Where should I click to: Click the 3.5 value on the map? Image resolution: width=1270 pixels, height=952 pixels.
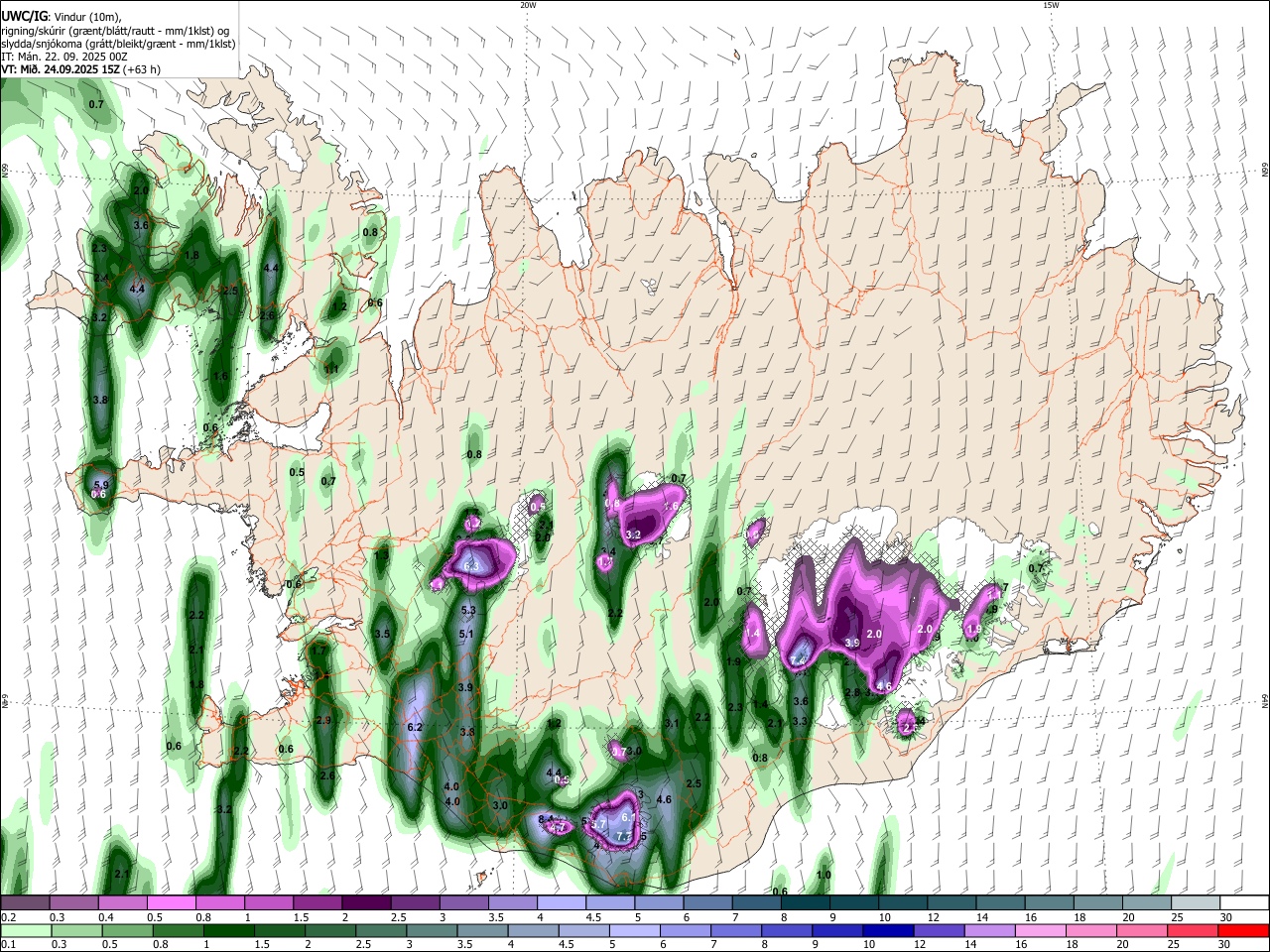tap(382, 634)
